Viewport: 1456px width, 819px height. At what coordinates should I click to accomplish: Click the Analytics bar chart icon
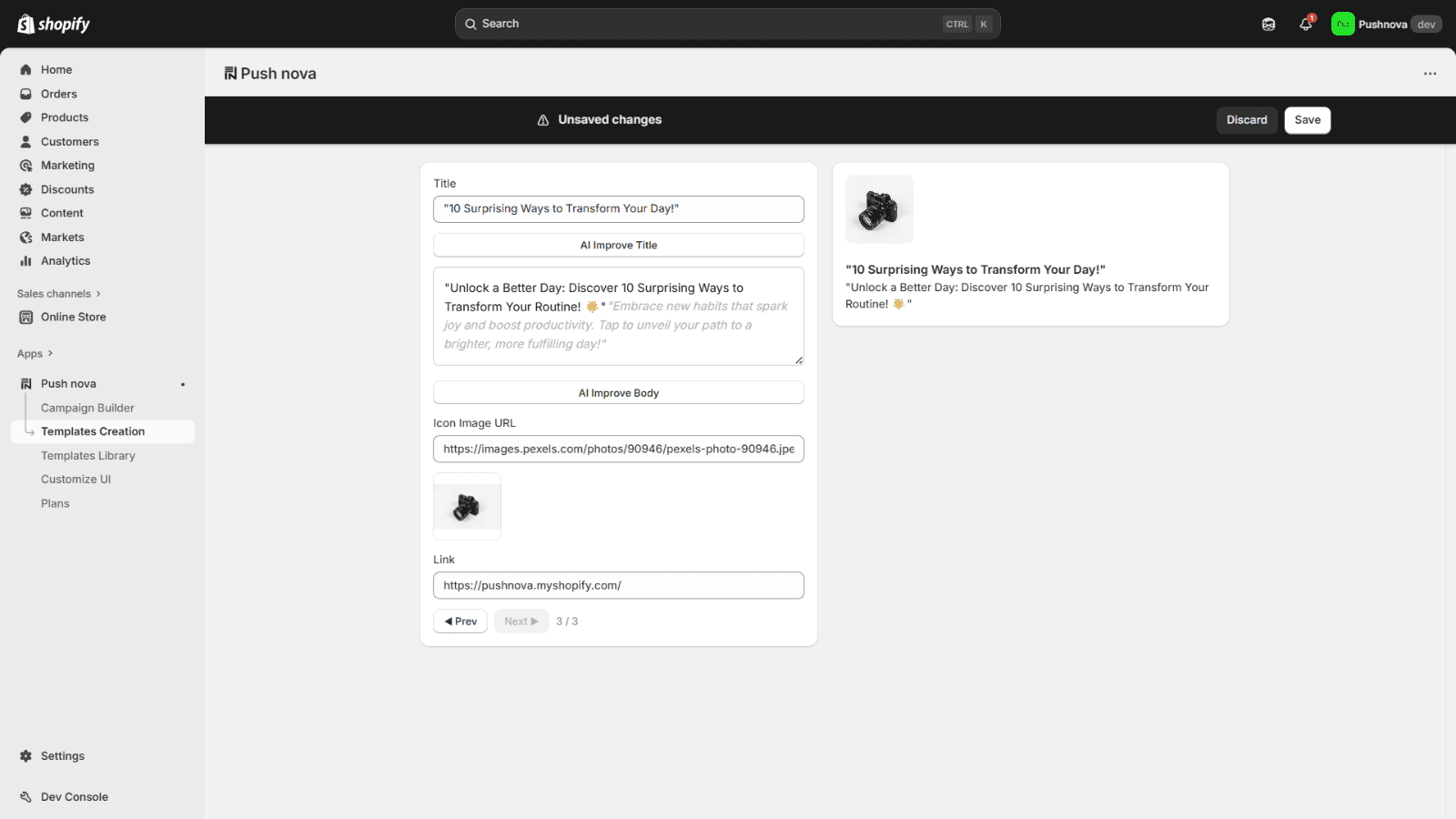coord(25,261)
